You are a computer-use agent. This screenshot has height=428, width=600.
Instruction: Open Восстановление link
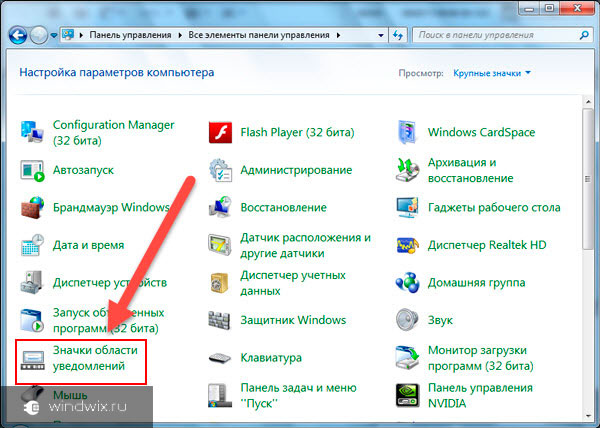pos(284,207)
